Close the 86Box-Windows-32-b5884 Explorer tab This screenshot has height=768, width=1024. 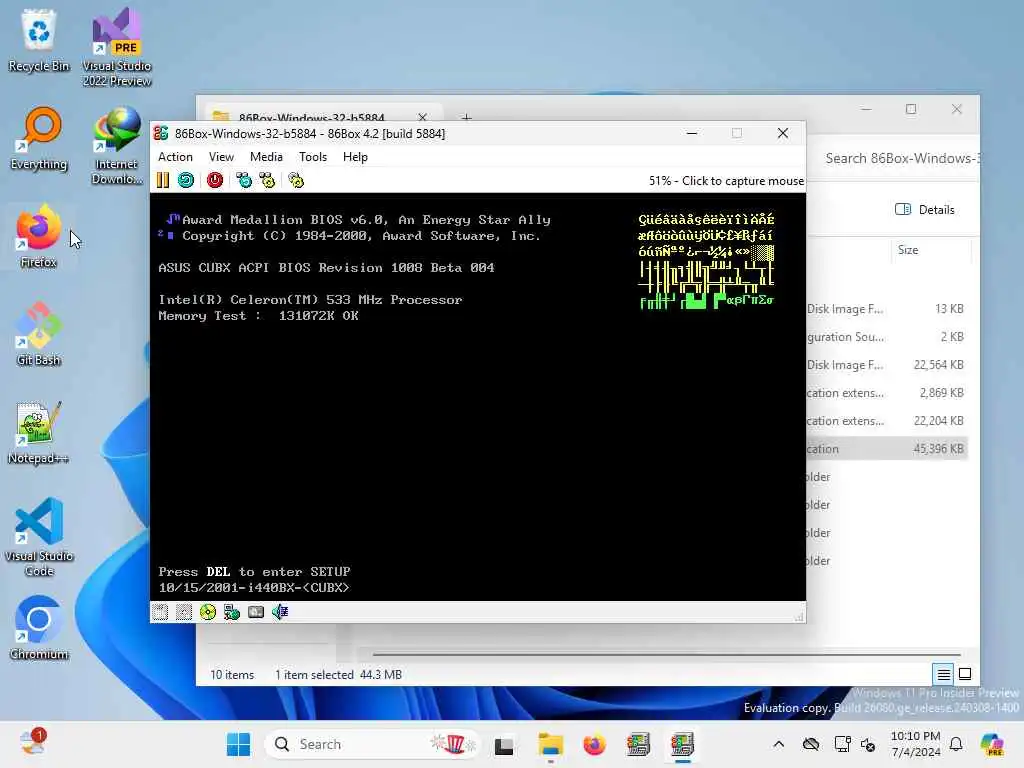423,118
